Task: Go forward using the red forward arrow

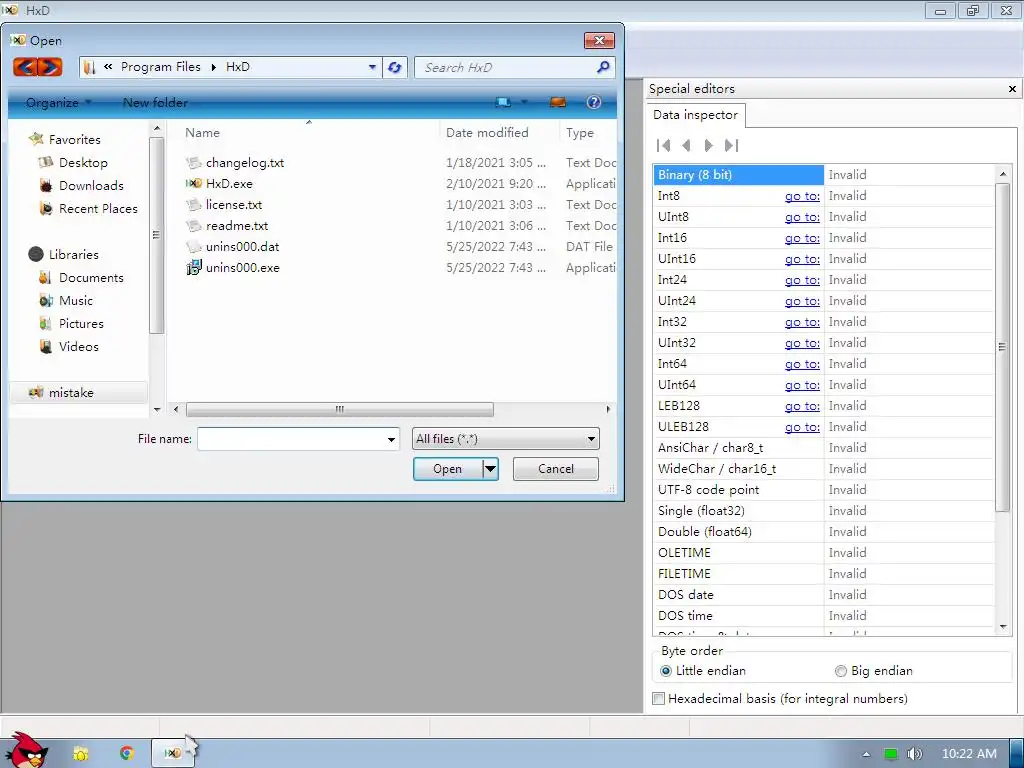Action: point(50,67)
